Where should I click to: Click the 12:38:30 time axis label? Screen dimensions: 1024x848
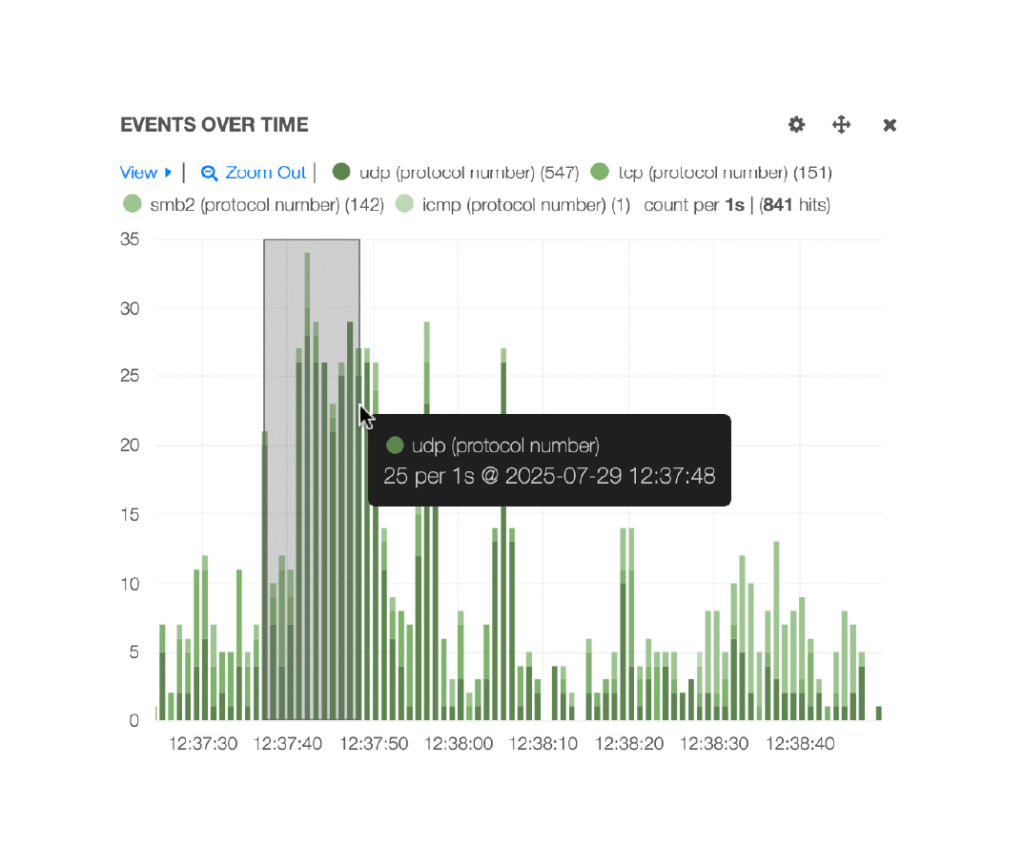[714, 744]
